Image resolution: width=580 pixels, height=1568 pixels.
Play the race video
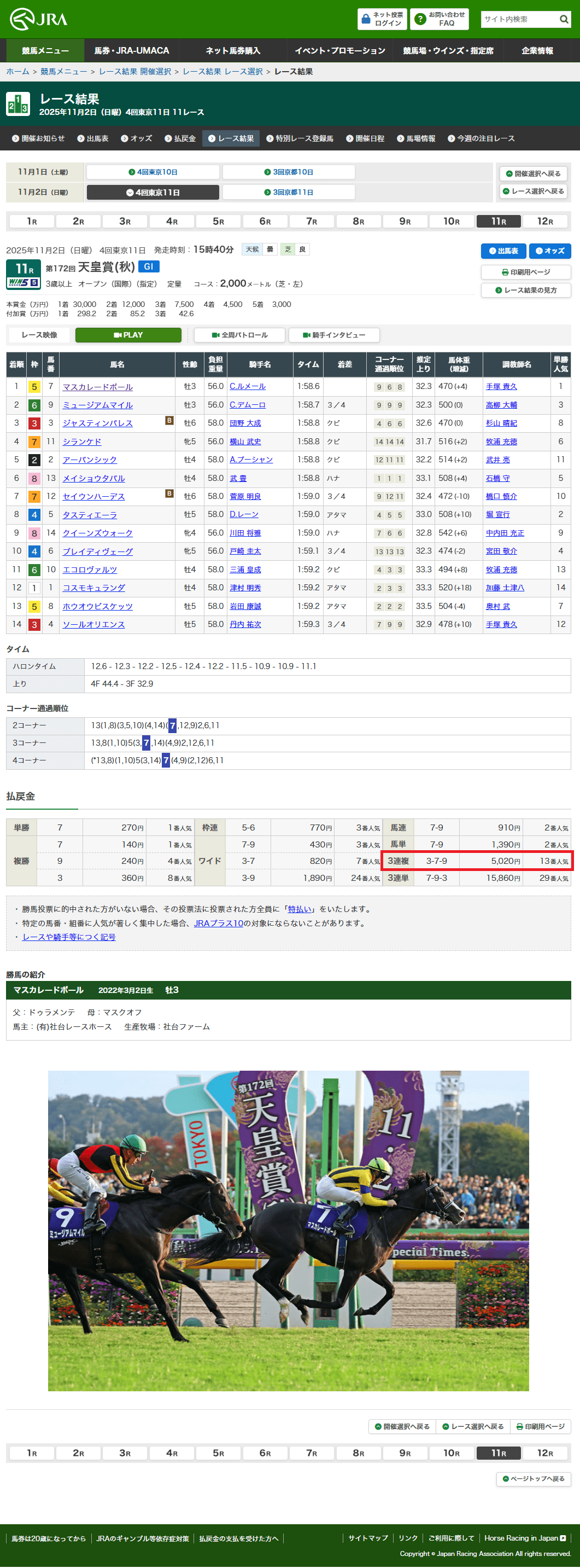pyautogui.click(x=128, y=335)
